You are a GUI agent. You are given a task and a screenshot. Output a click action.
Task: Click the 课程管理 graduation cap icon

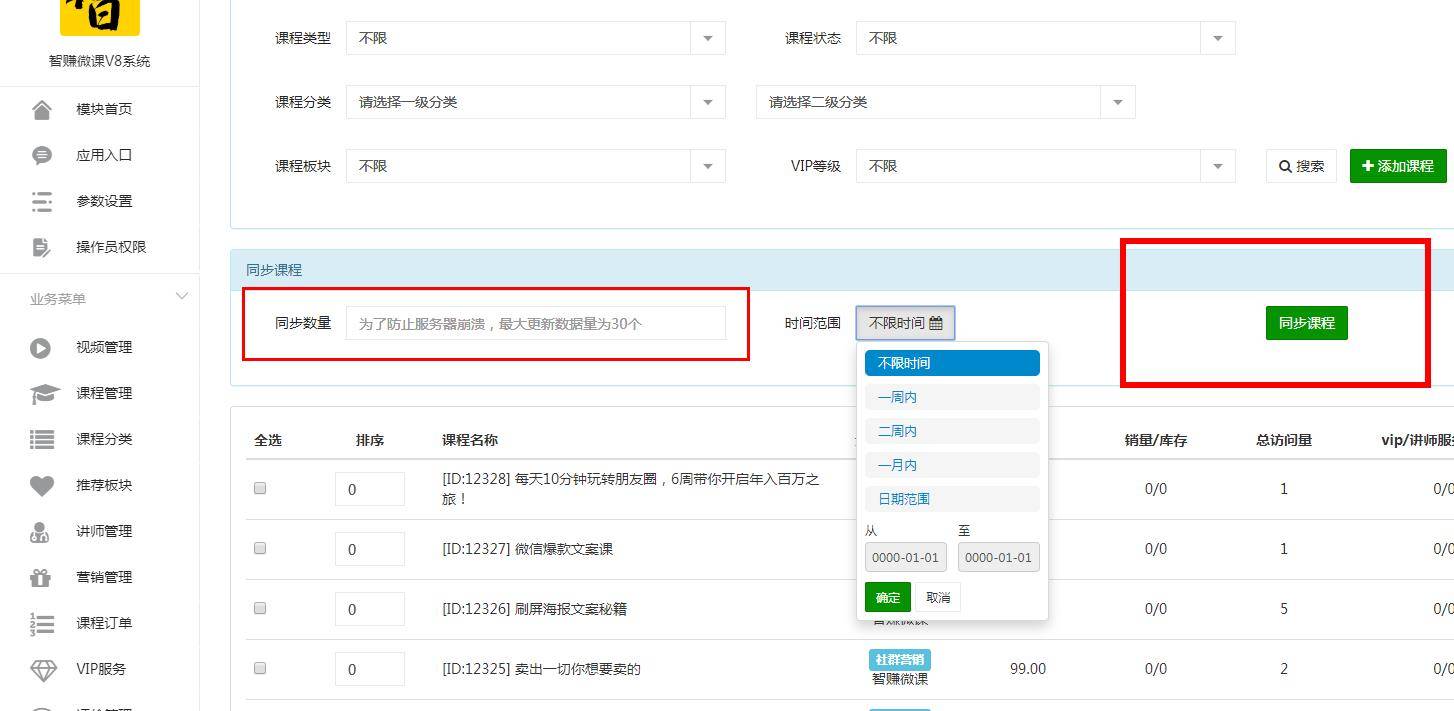point(44,393)
